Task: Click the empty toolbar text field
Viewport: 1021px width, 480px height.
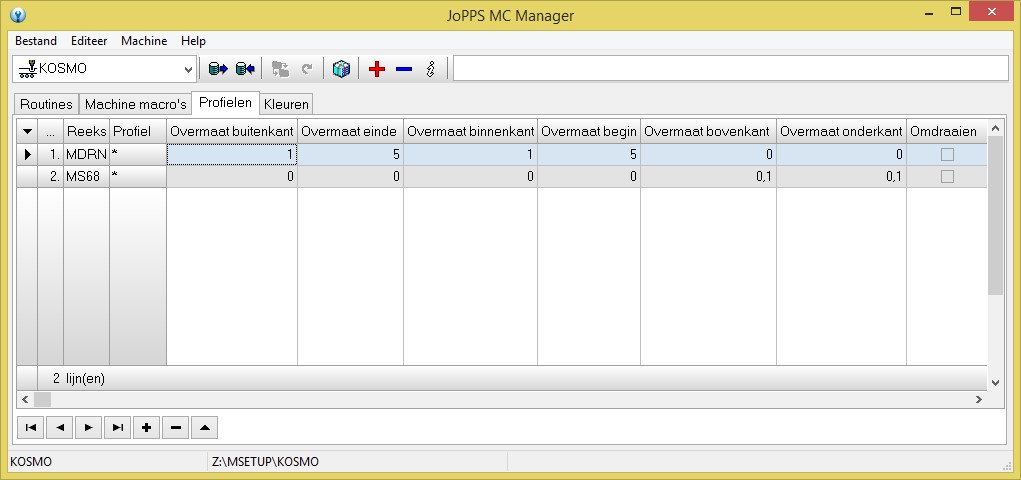Action: click(x=731, y=68)
